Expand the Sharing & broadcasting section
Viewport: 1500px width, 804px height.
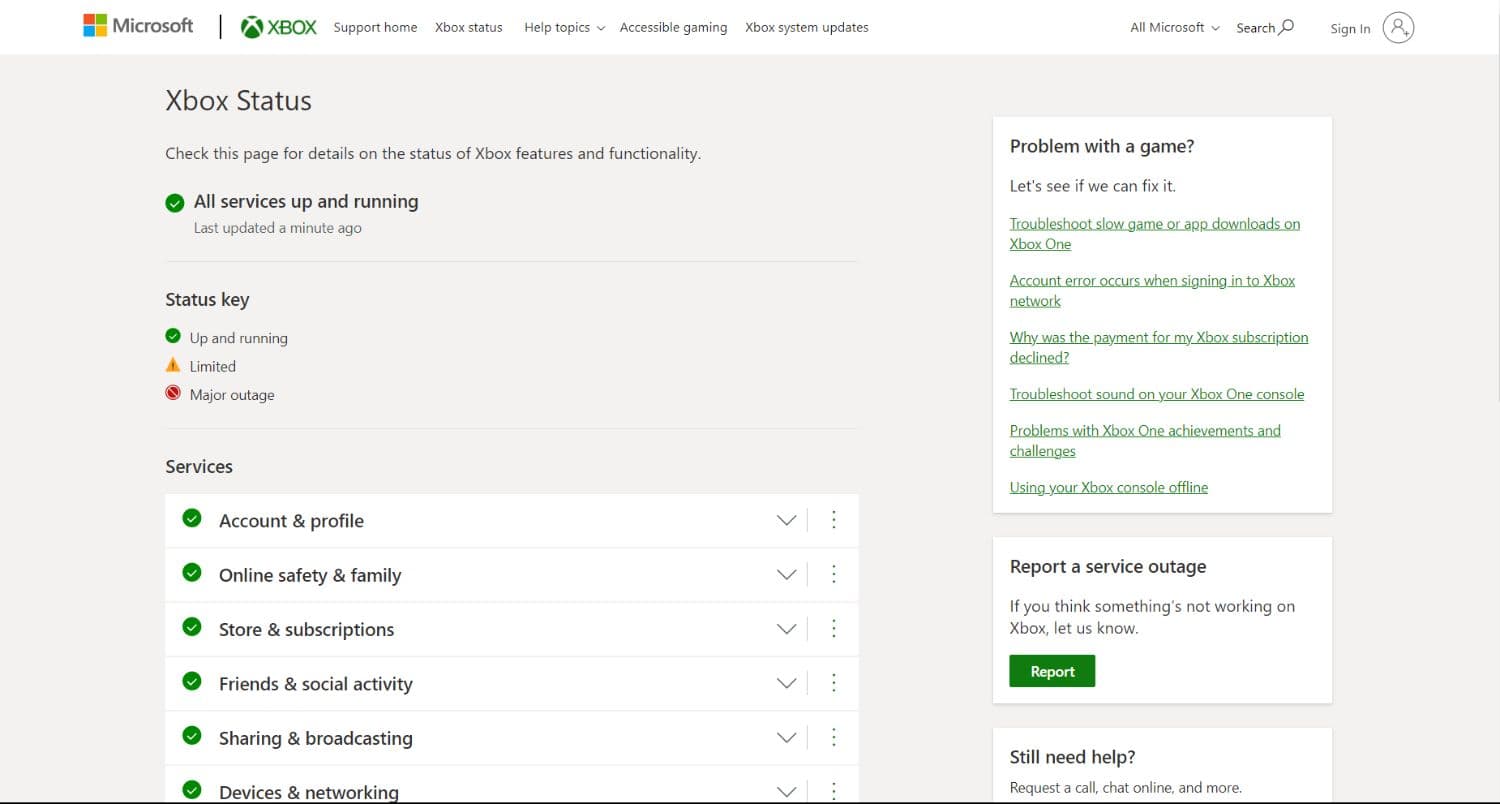[x=787, y=737]
